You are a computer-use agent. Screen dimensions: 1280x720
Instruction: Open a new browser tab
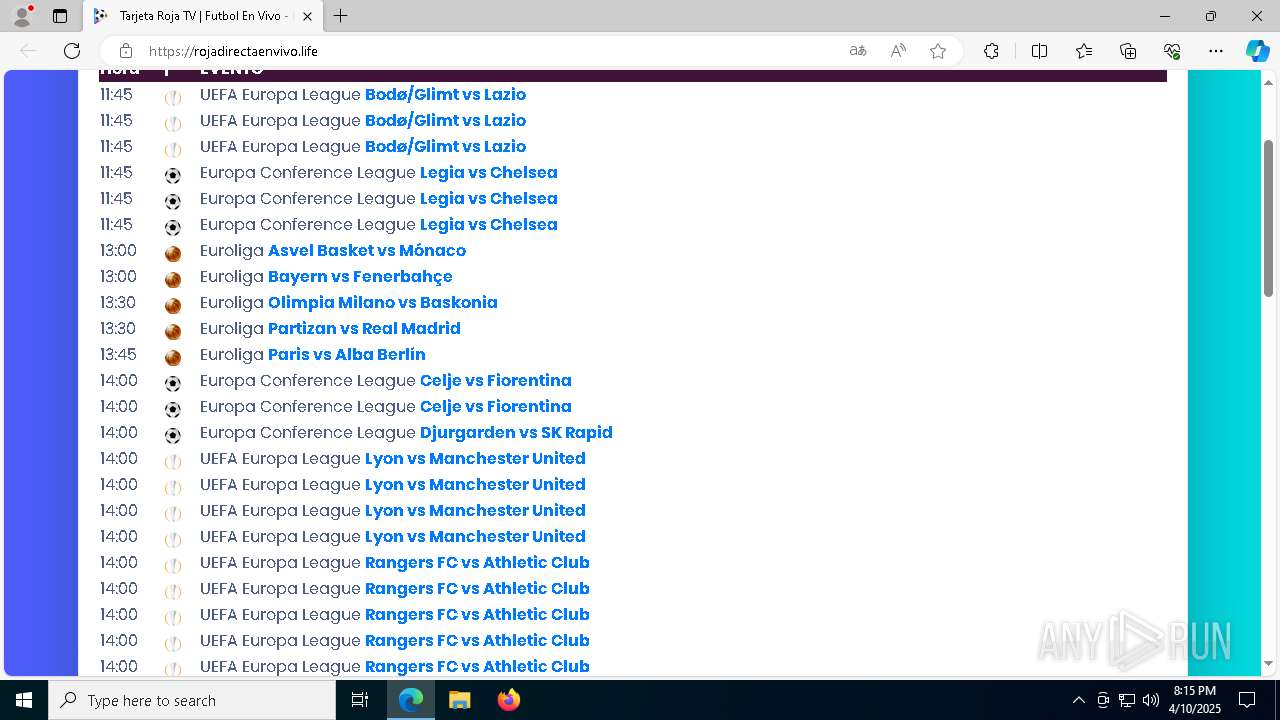coord(341,16)
